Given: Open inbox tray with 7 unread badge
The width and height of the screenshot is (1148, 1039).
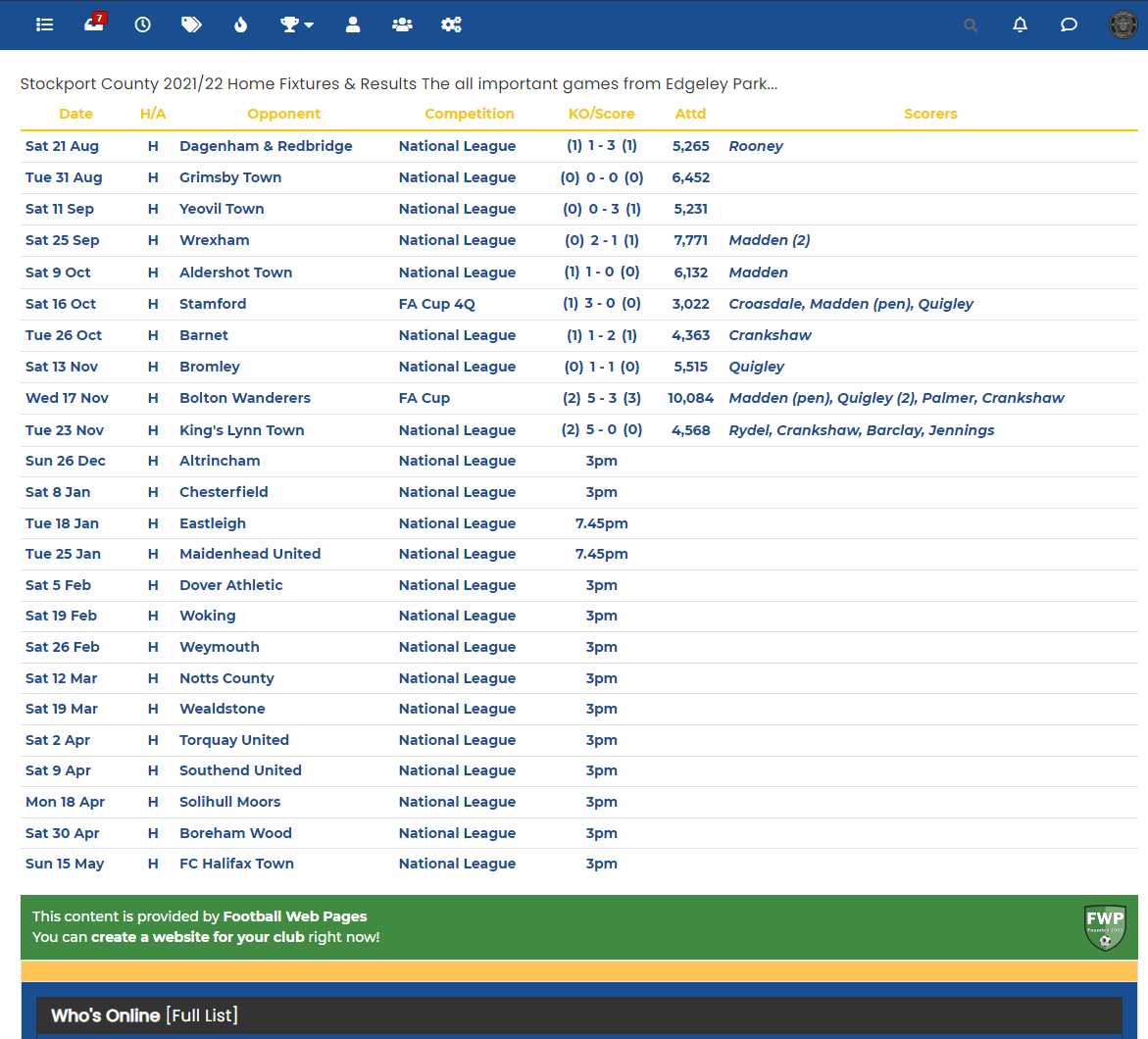Looking at the screenshot, I should [x=94, y=25].
